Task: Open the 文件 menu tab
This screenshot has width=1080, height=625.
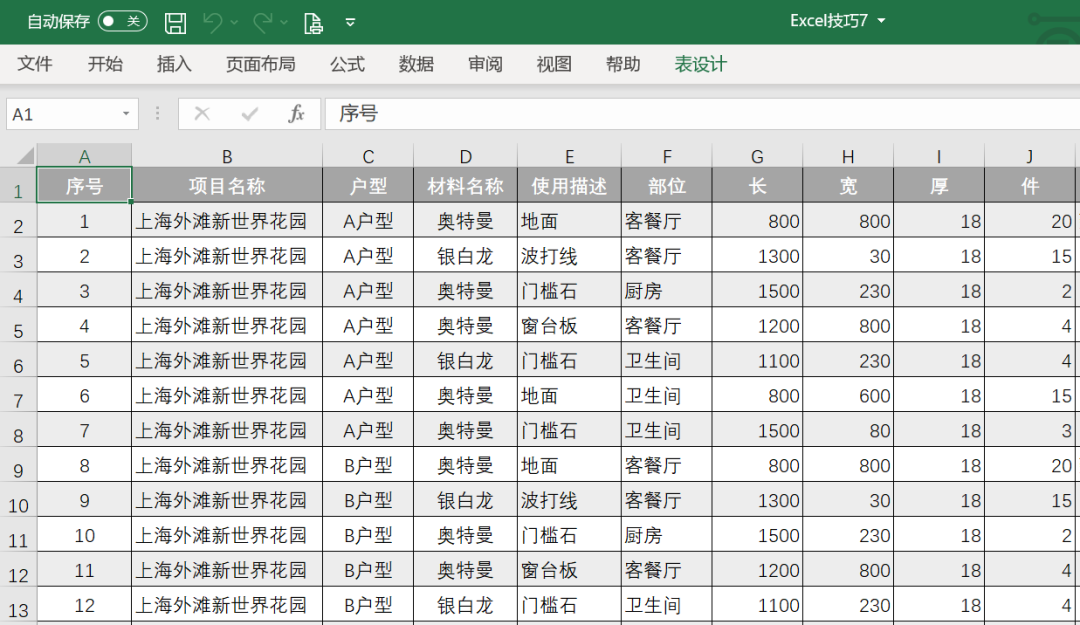Action: 35,64
